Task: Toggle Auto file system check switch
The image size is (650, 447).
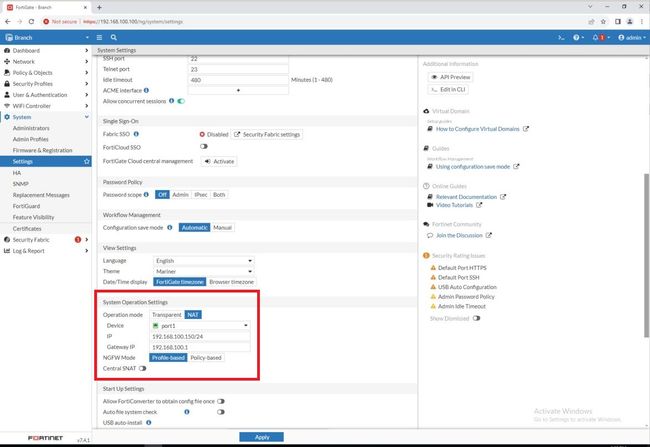Action: (221, 412)
